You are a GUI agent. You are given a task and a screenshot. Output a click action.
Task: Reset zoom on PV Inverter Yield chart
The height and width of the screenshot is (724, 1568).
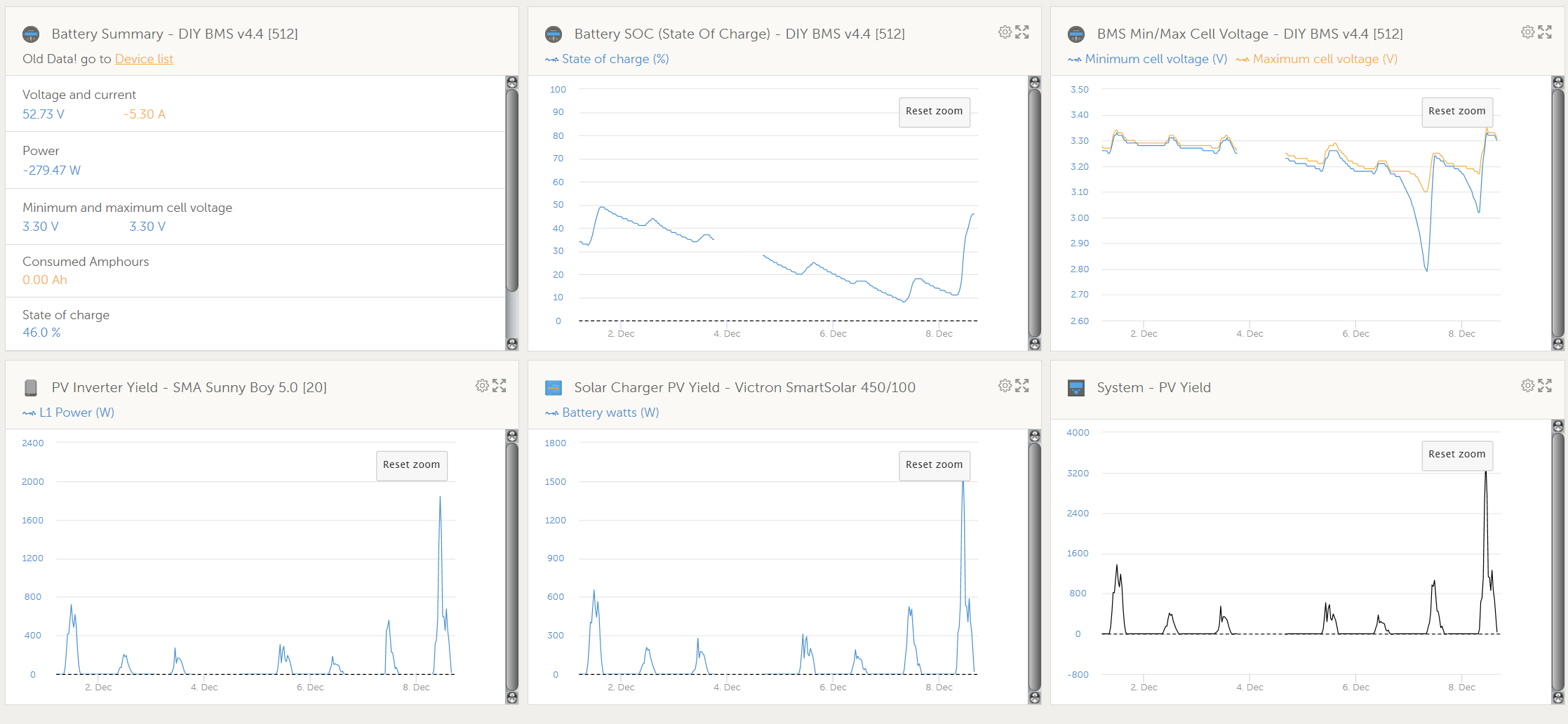412,465
